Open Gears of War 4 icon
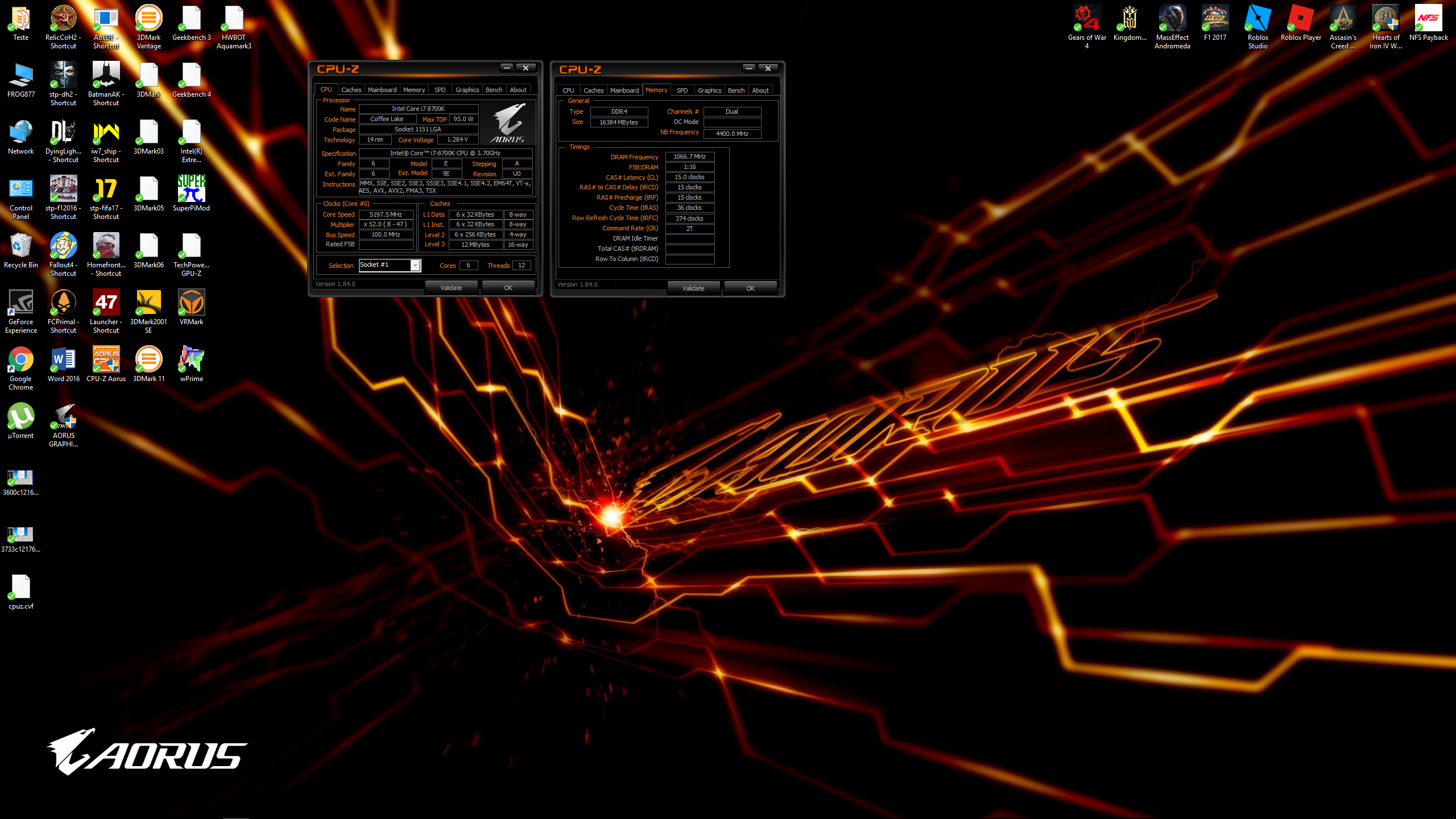 1087,27
